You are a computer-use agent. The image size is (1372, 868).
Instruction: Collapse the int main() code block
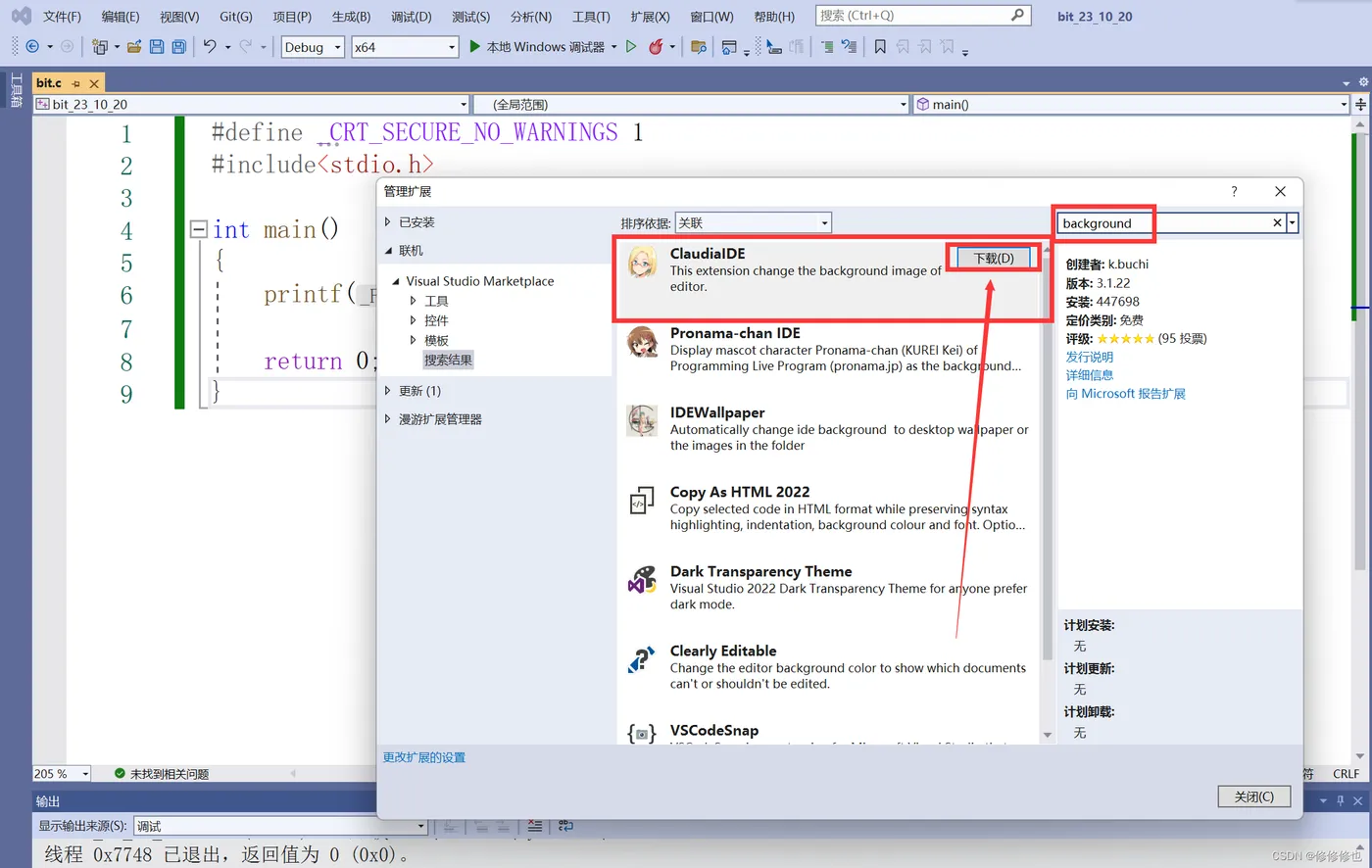coord(198,229)
